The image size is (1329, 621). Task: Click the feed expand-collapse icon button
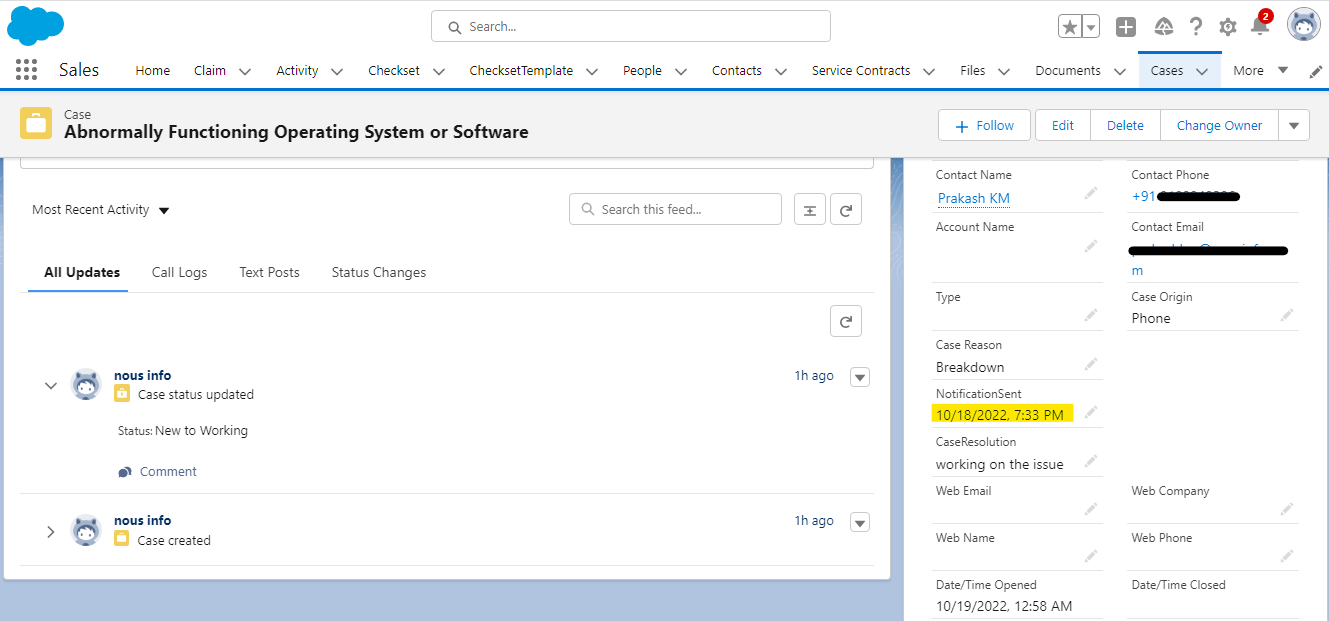[x=810, y=209]
